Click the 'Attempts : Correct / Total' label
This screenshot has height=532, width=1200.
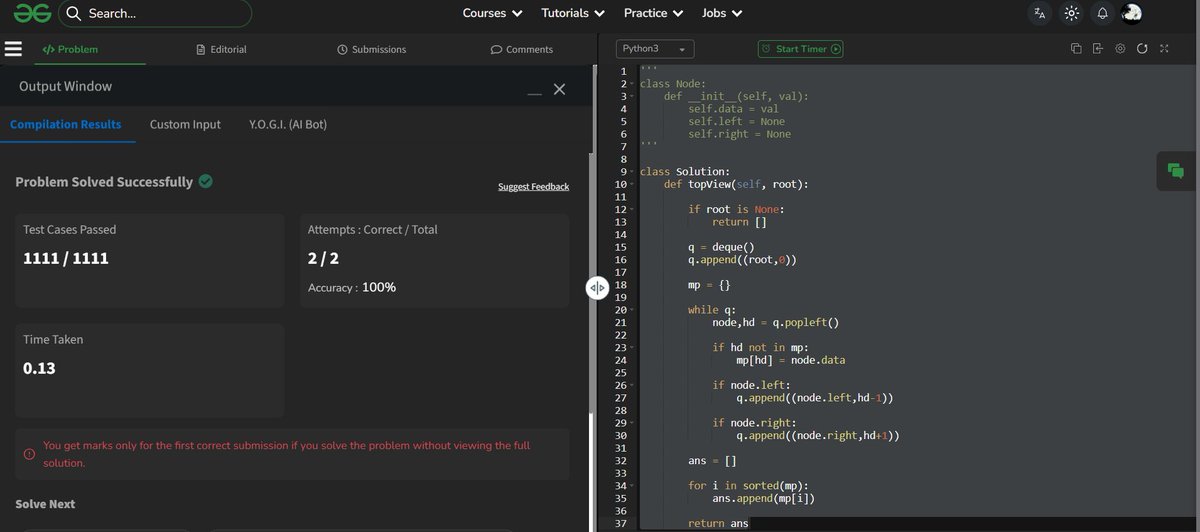(372, 230)
